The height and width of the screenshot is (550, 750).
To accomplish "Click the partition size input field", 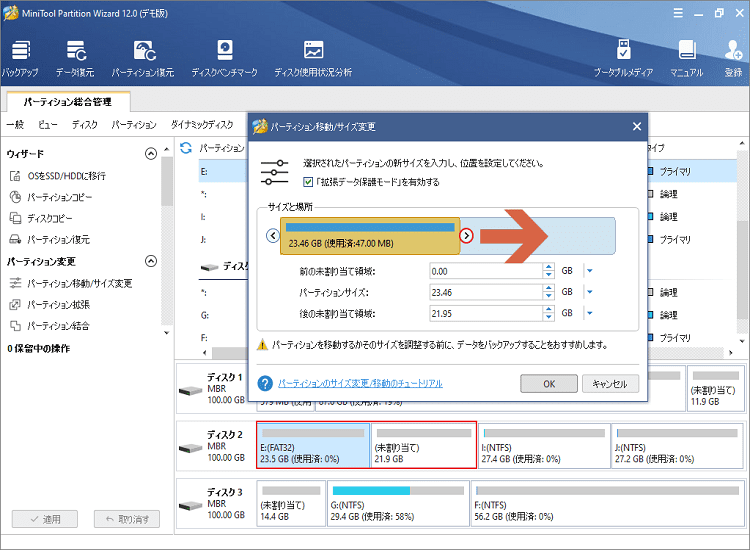I will [485, 292].
